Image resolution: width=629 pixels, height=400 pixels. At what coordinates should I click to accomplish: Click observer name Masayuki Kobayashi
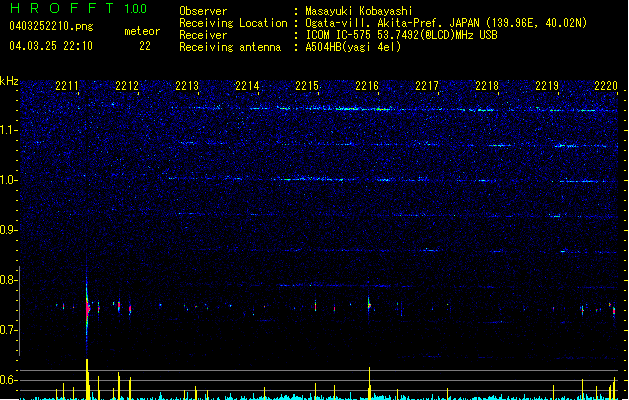pos(359,11)
